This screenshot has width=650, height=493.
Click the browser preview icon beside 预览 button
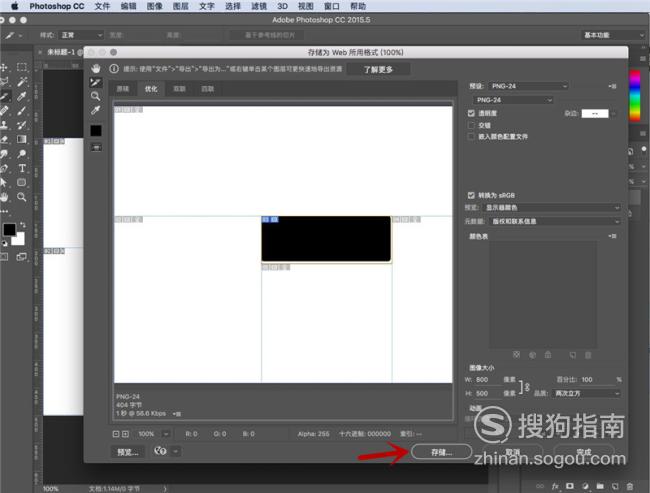[160, 451]
